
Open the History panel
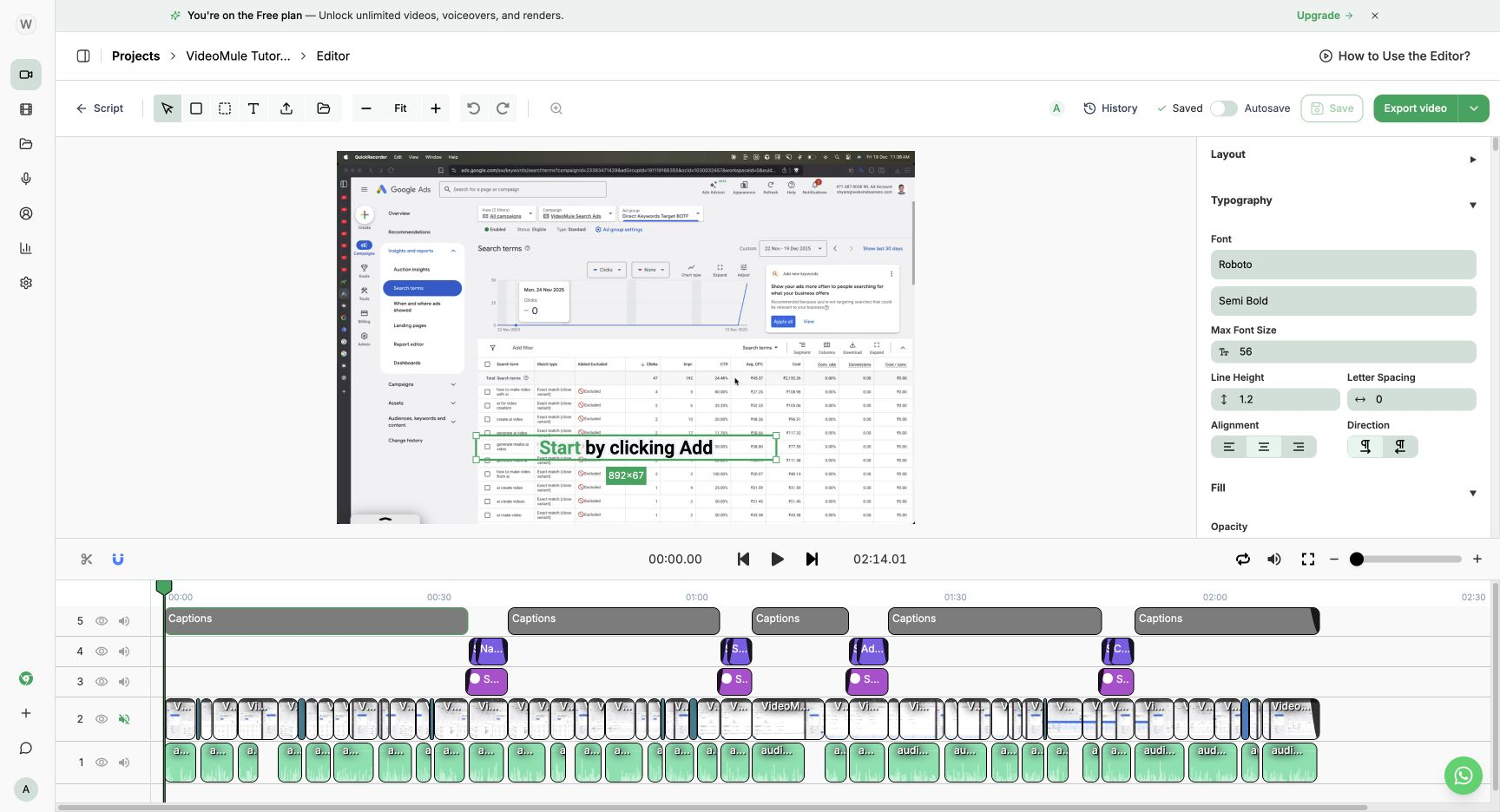(1110, 108)
